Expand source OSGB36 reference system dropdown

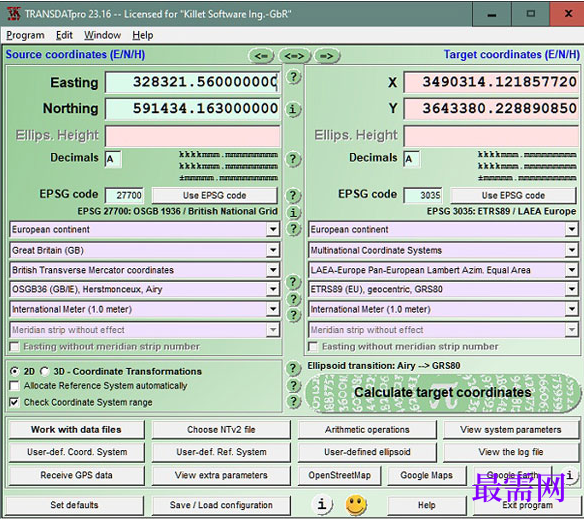(273, 289)
